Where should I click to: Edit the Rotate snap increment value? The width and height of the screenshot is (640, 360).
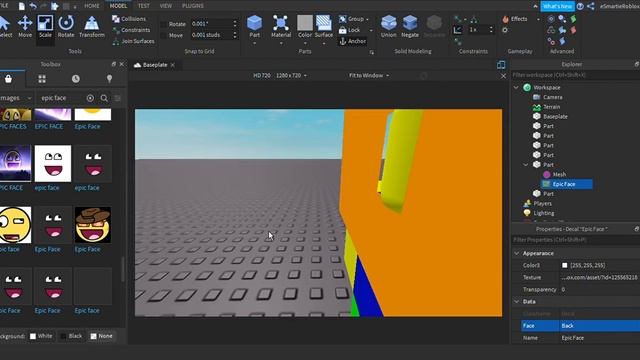(211, 24)
